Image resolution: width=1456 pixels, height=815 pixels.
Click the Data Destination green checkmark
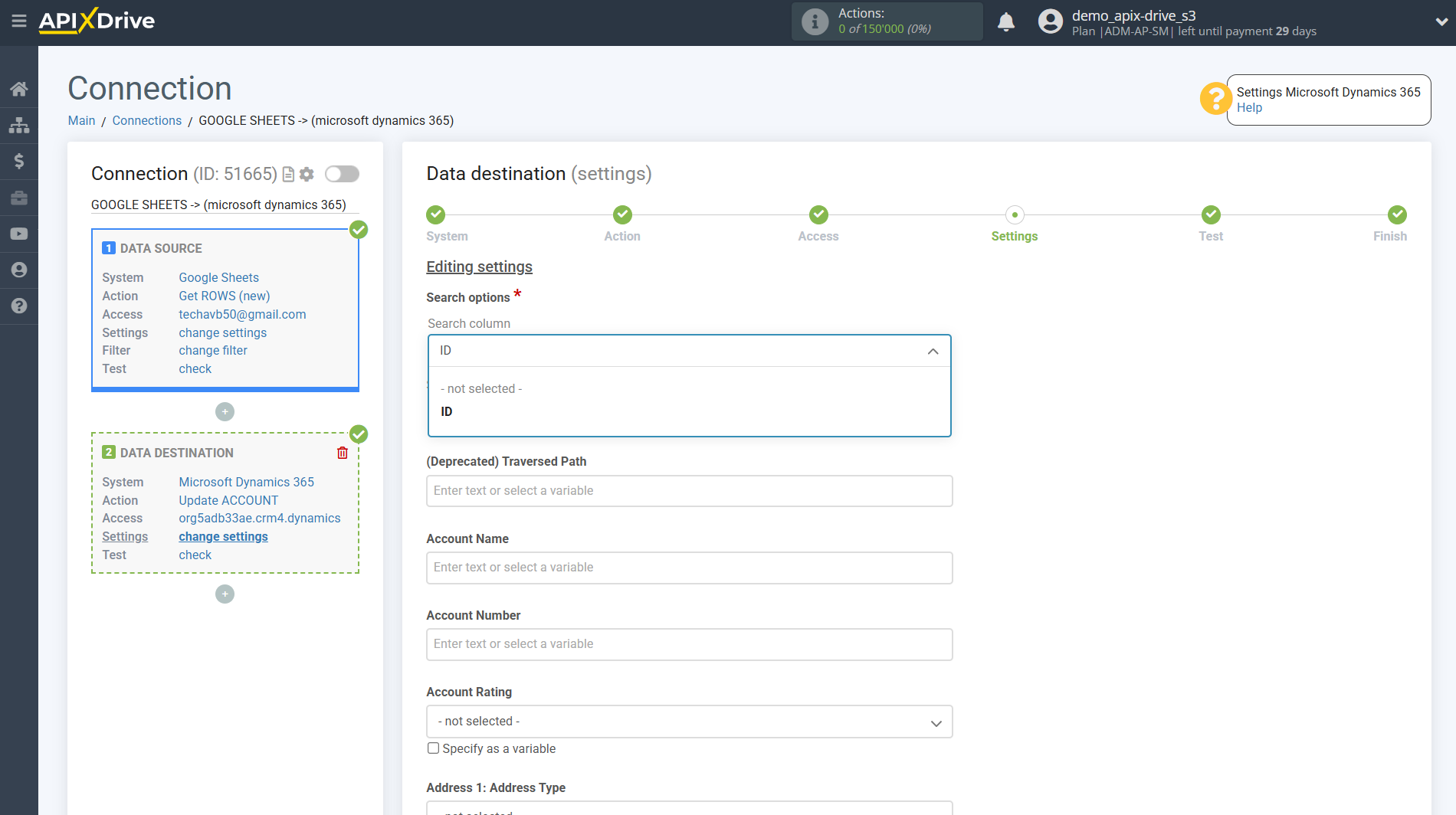pyautogui.click(x=359, y=434)
